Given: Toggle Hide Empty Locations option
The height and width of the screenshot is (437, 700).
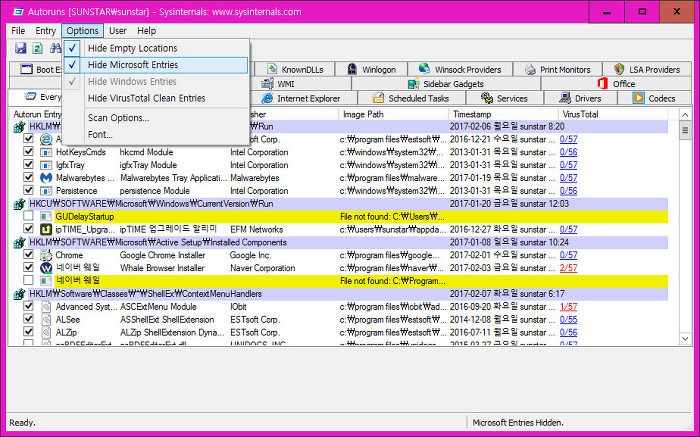Looking at the screenshot, I should click(155, 48).
